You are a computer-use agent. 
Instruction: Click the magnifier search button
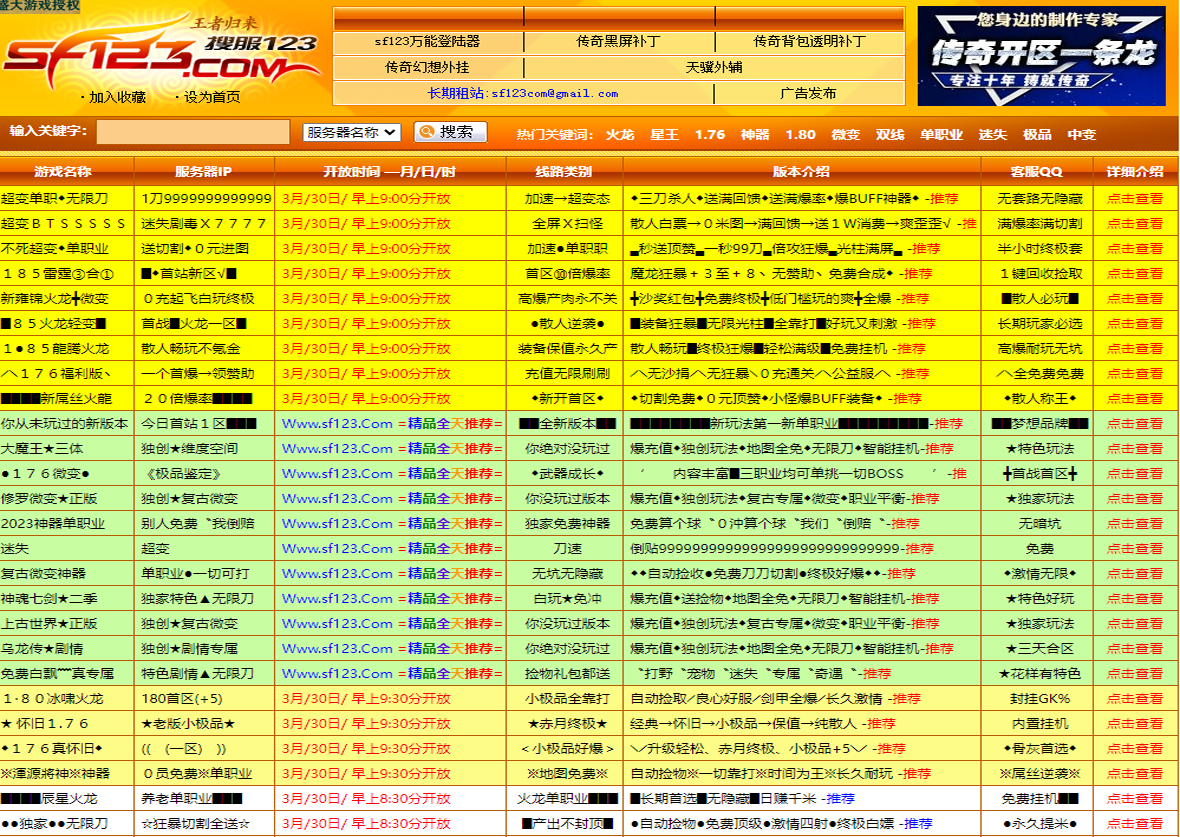tap(450, 132)
